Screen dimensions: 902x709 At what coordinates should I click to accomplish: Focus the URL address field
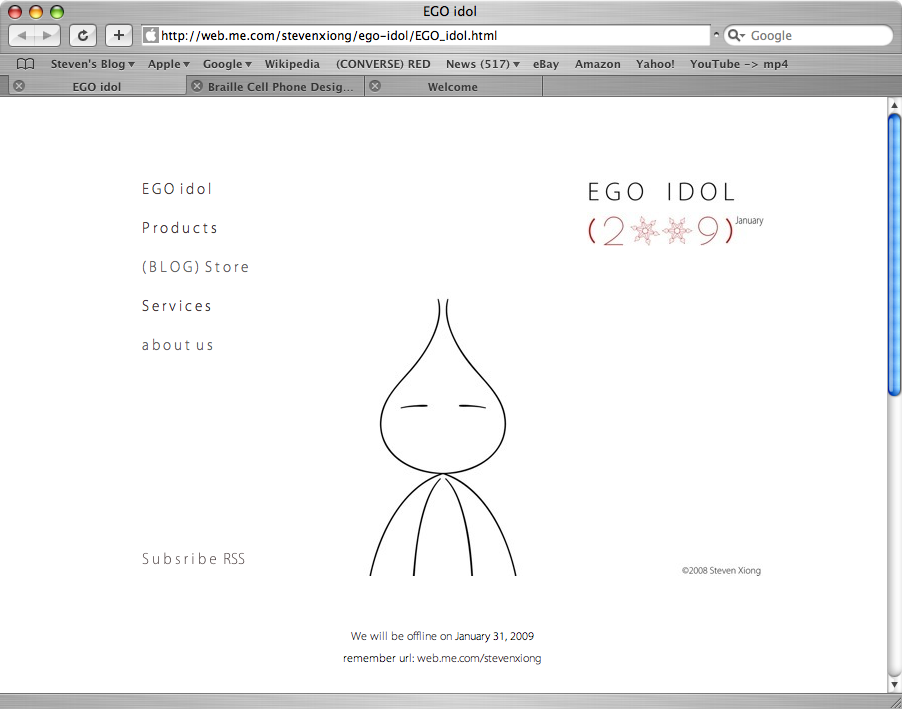click(426, 36)
